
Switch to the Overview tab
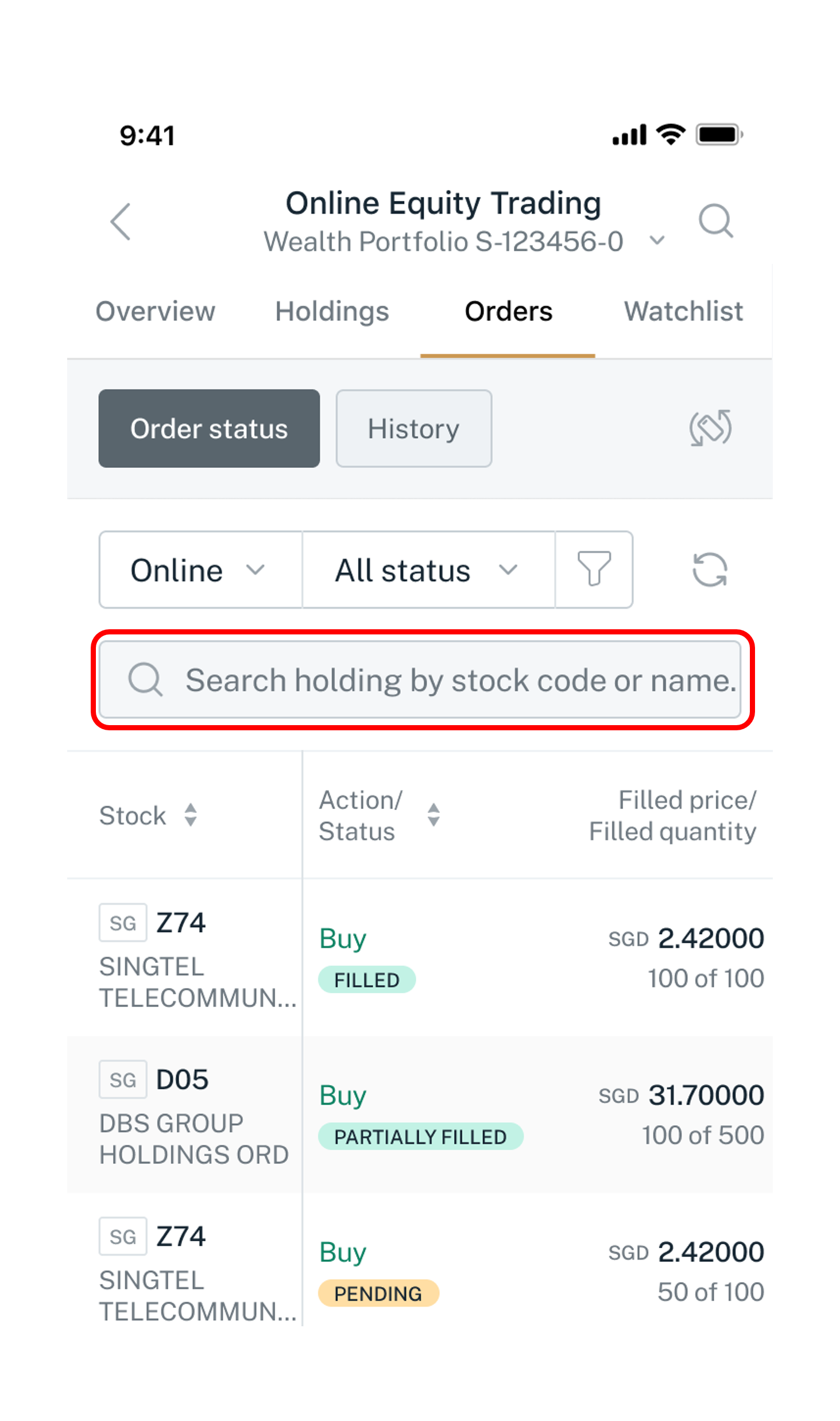click(x=155, y=312)
